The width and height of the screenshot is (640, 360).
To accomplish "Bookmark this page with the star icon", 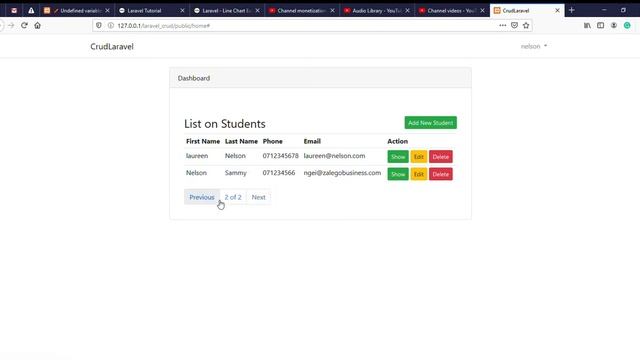I will [526, 25].
